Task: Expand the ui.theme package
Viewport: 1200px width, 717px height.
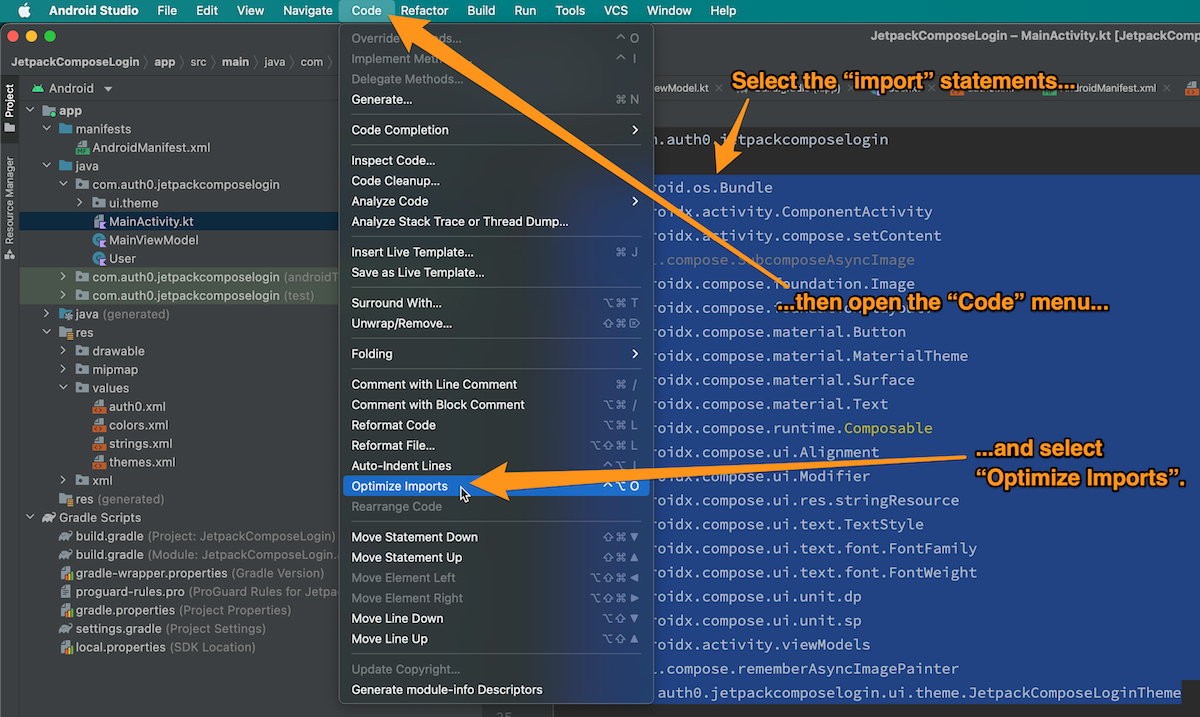Action: [80, 203]
